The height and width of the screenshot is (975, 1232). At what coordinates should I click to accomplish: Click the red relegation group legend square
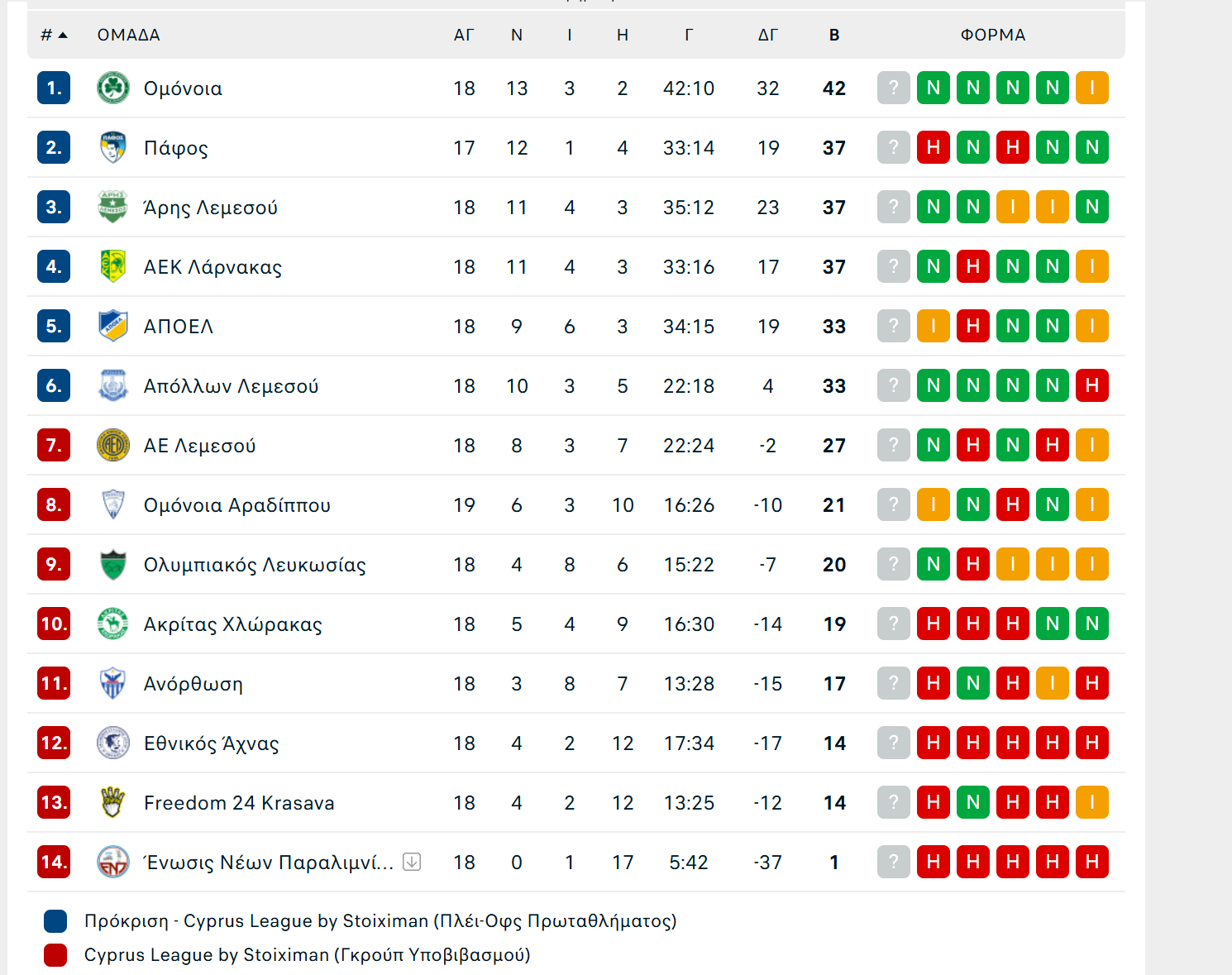tap(55, 955)
